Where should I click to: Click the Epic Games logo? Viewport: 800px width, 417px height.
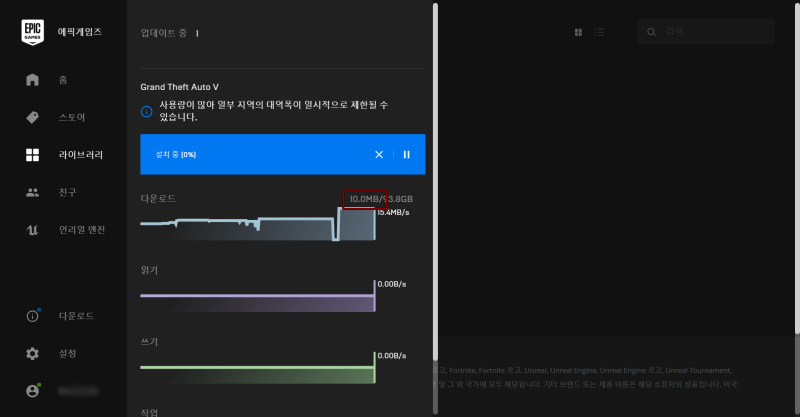coord(32,32)
